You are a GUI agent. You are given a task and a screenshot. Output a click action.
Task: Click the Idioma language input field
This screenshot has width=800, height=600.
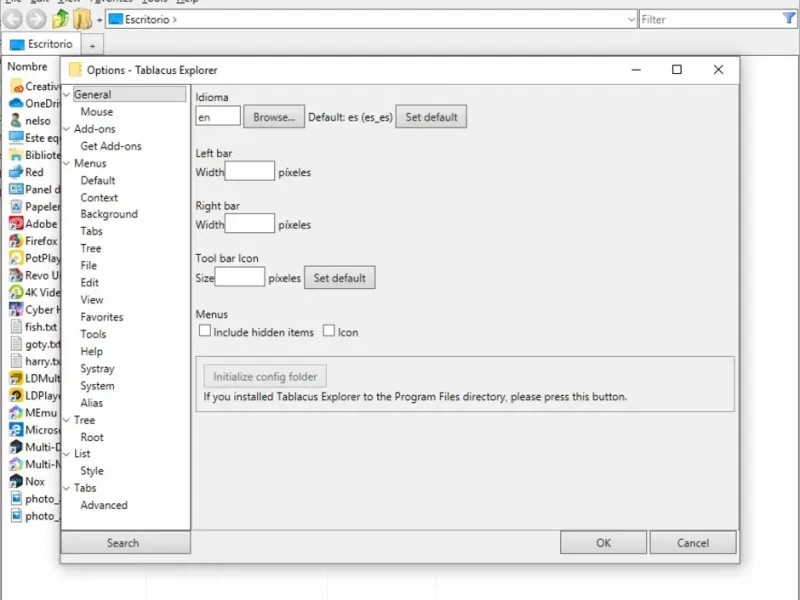click(x=218, y=117)
